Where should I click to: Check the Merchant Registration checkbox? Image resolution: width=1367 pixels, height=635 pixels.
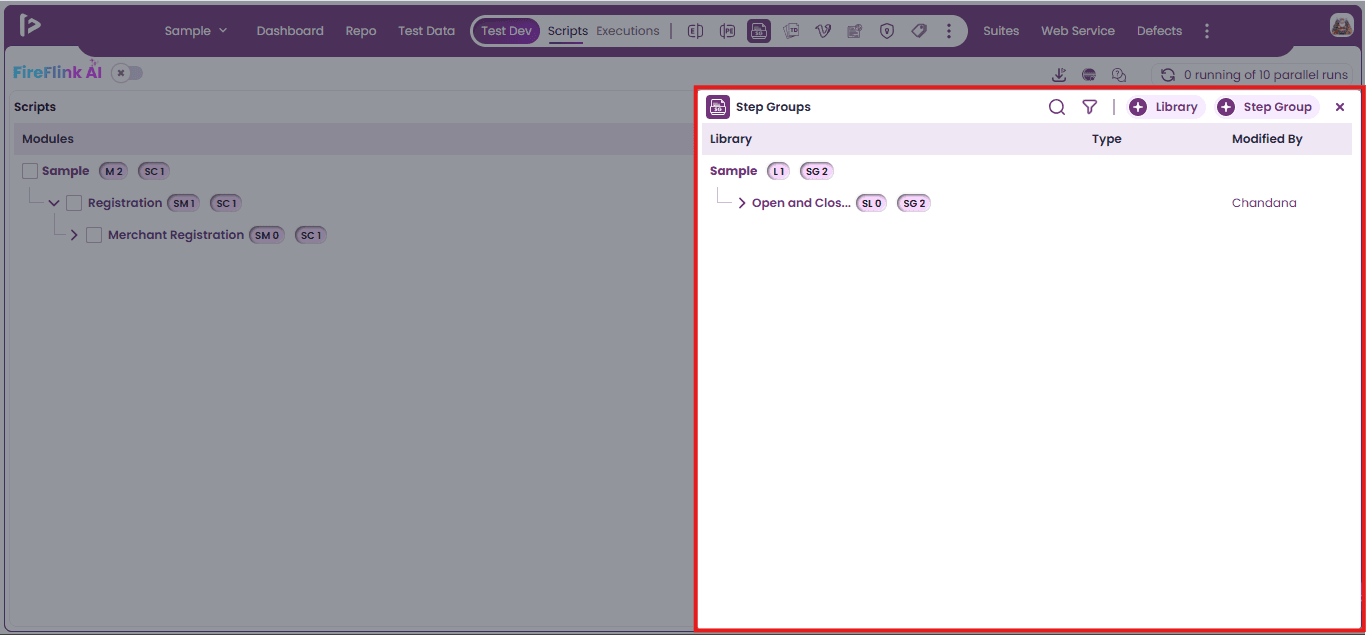[94, 235]
